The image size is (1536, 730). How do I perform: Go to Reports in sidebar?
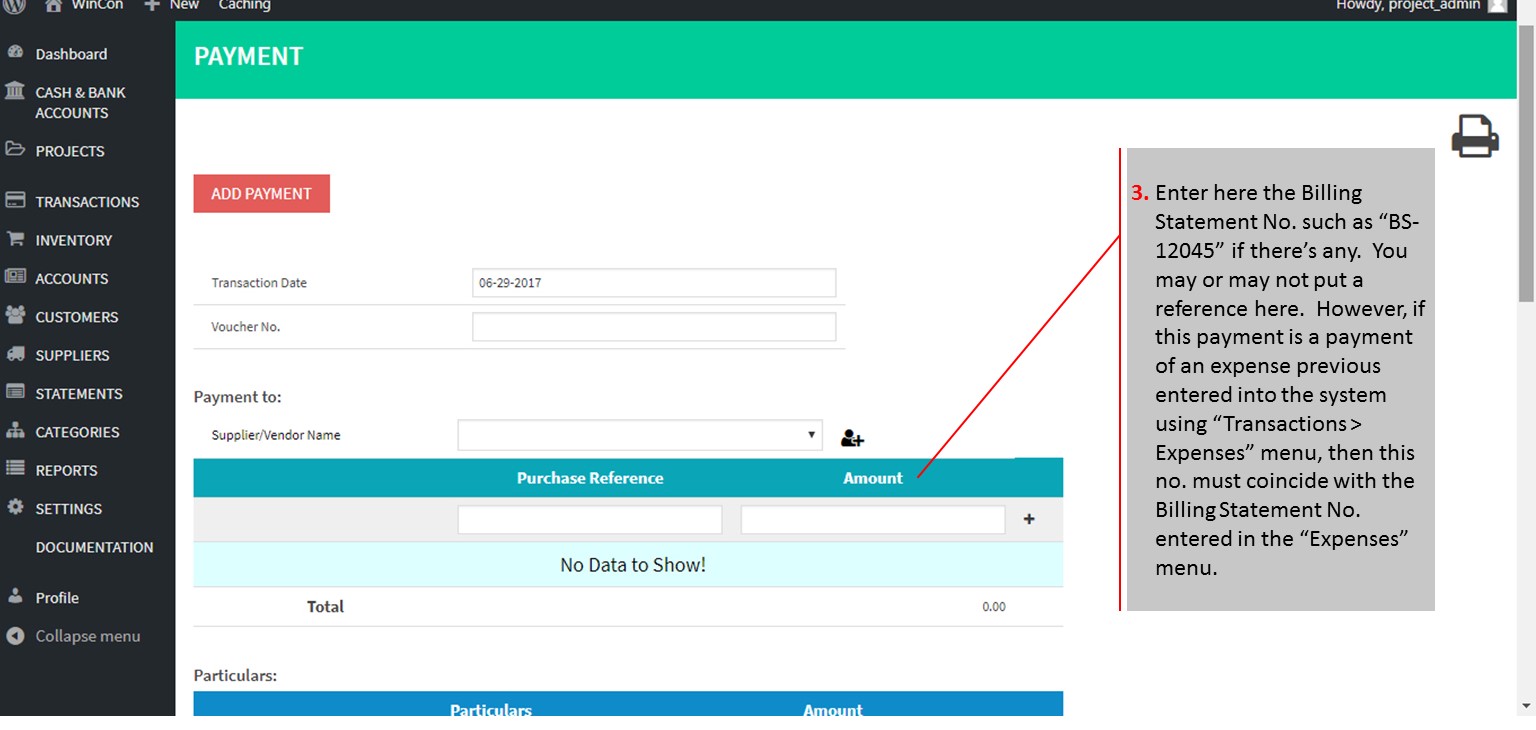tap(66, 470)
